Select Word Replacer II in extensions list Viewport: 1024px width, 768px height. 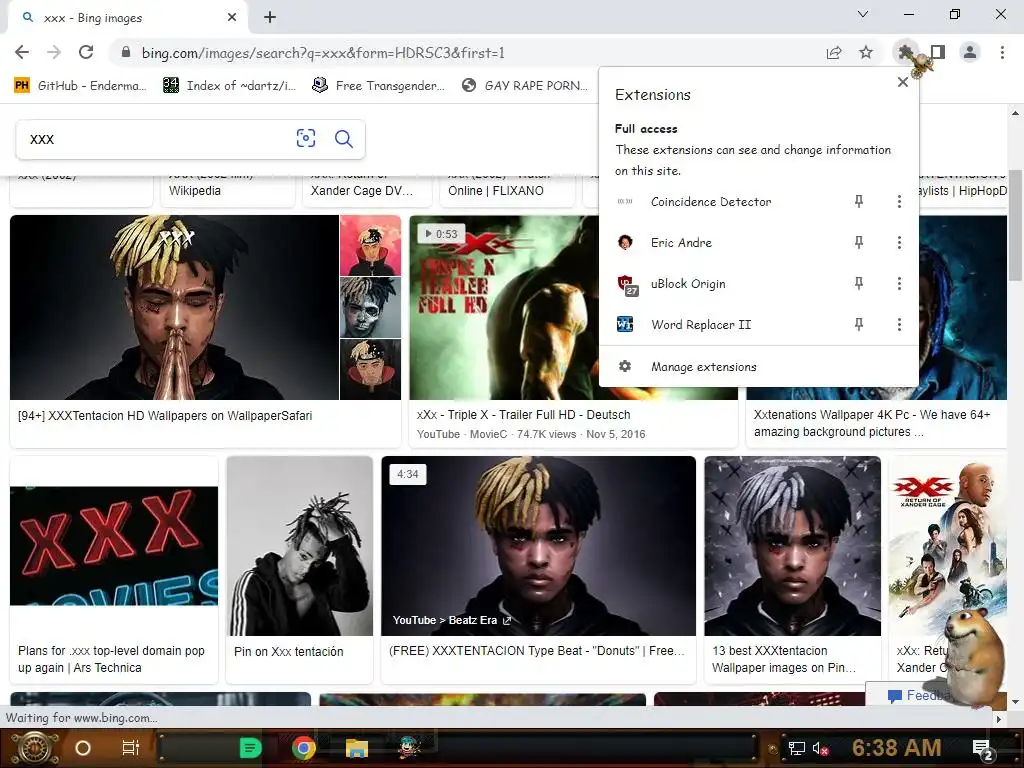701,324
